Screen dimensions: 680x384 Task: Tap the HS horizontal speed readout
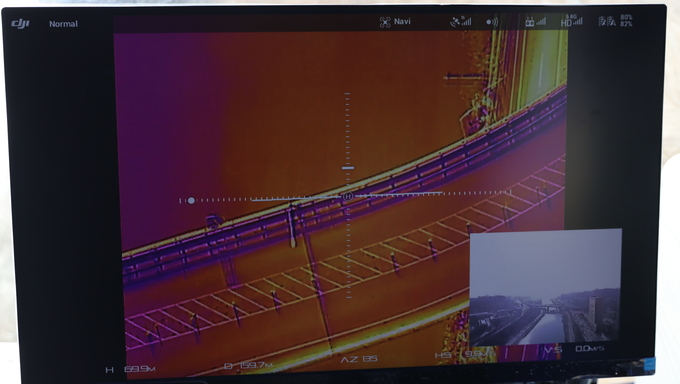coord(462,354)
